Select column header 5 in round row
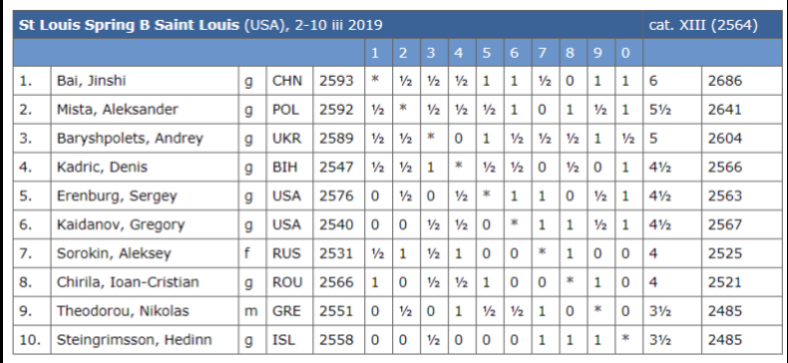Viewport: 788px width, 363px height. (486, 53)
